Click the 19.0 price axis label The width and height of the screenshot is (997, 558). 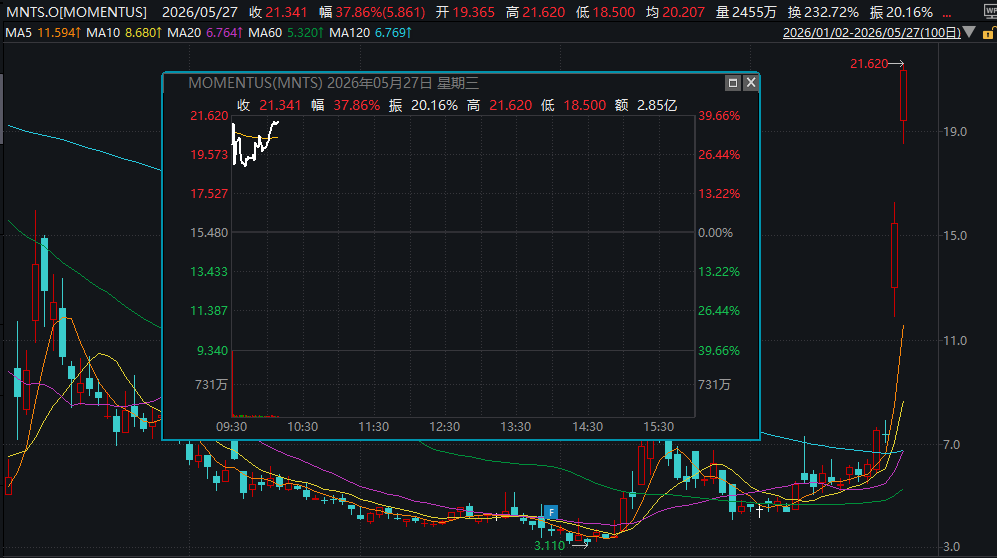point(955,132)
